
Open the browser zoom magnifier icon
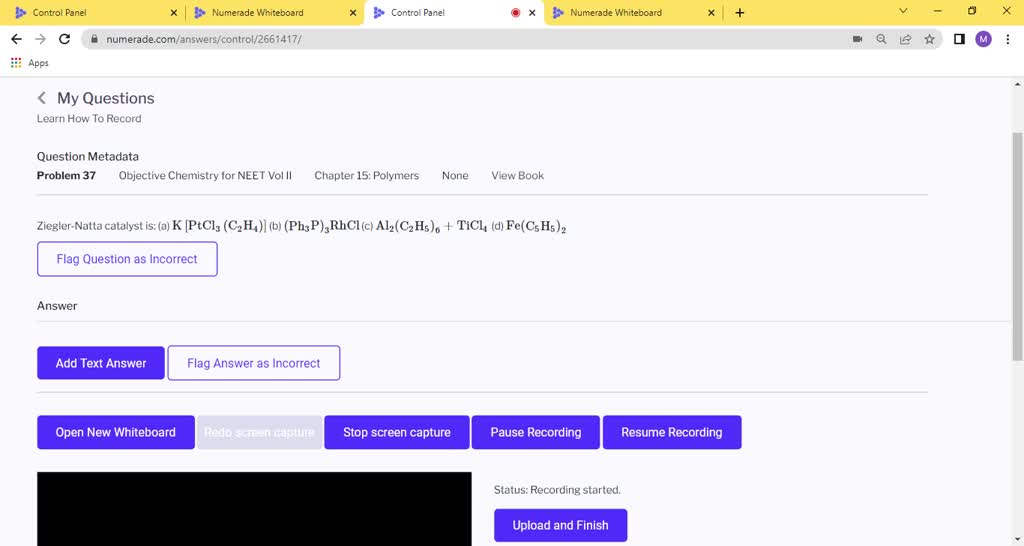click(x=881, y=39)
